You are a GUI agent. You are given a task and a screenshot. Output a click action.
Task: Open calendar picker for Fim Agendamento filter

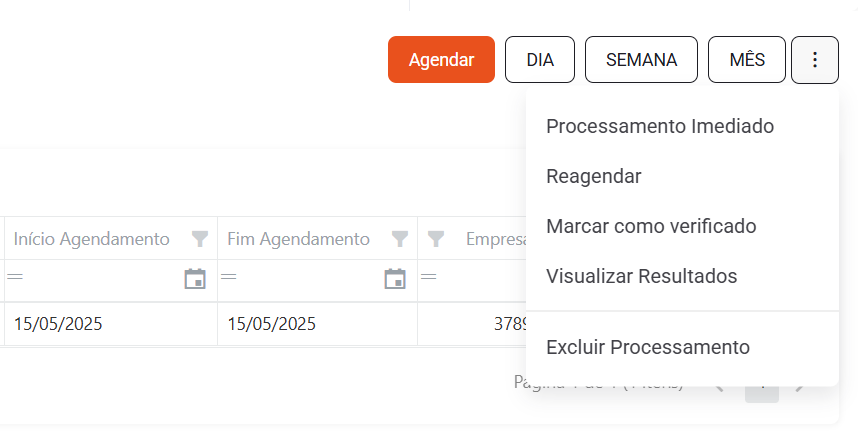pos(395,279)
